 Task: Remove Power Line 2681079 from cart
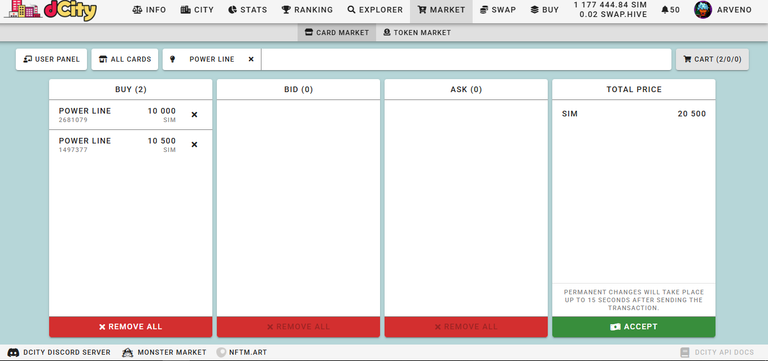pos(194,115)
